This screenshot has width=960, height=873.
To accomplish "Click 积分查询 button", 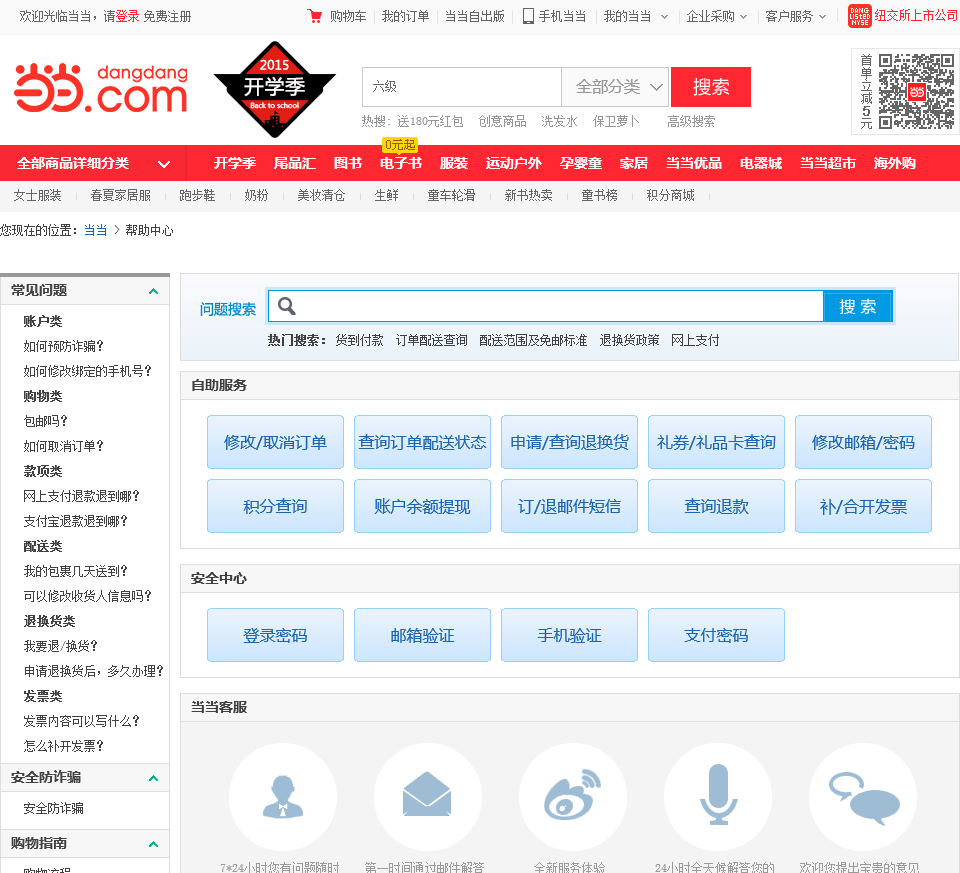I will click(x=276, y=506).
